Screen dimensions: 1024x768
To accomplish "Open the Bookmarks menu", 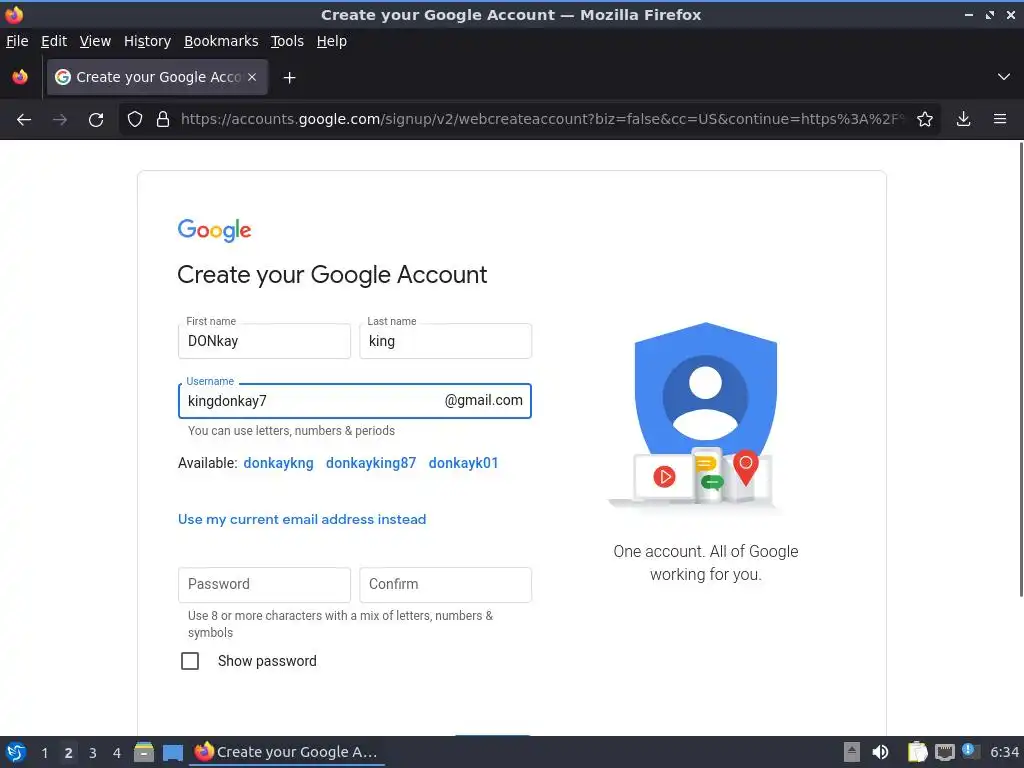I will point(221,41).
